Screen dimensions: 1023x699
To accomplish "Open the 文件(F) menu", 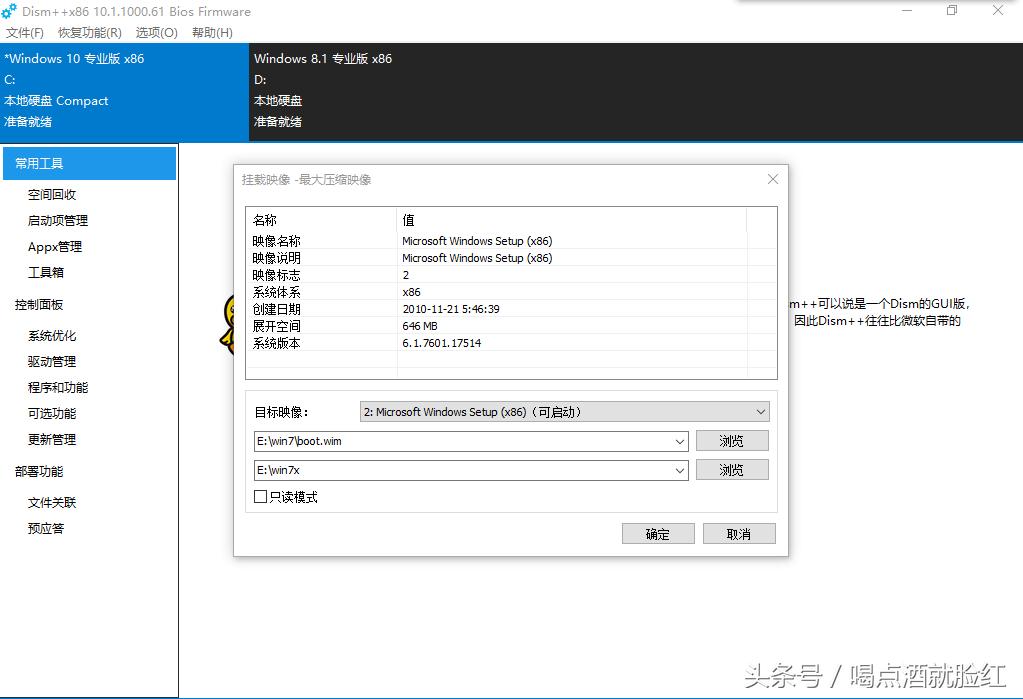I will [25, 32].
